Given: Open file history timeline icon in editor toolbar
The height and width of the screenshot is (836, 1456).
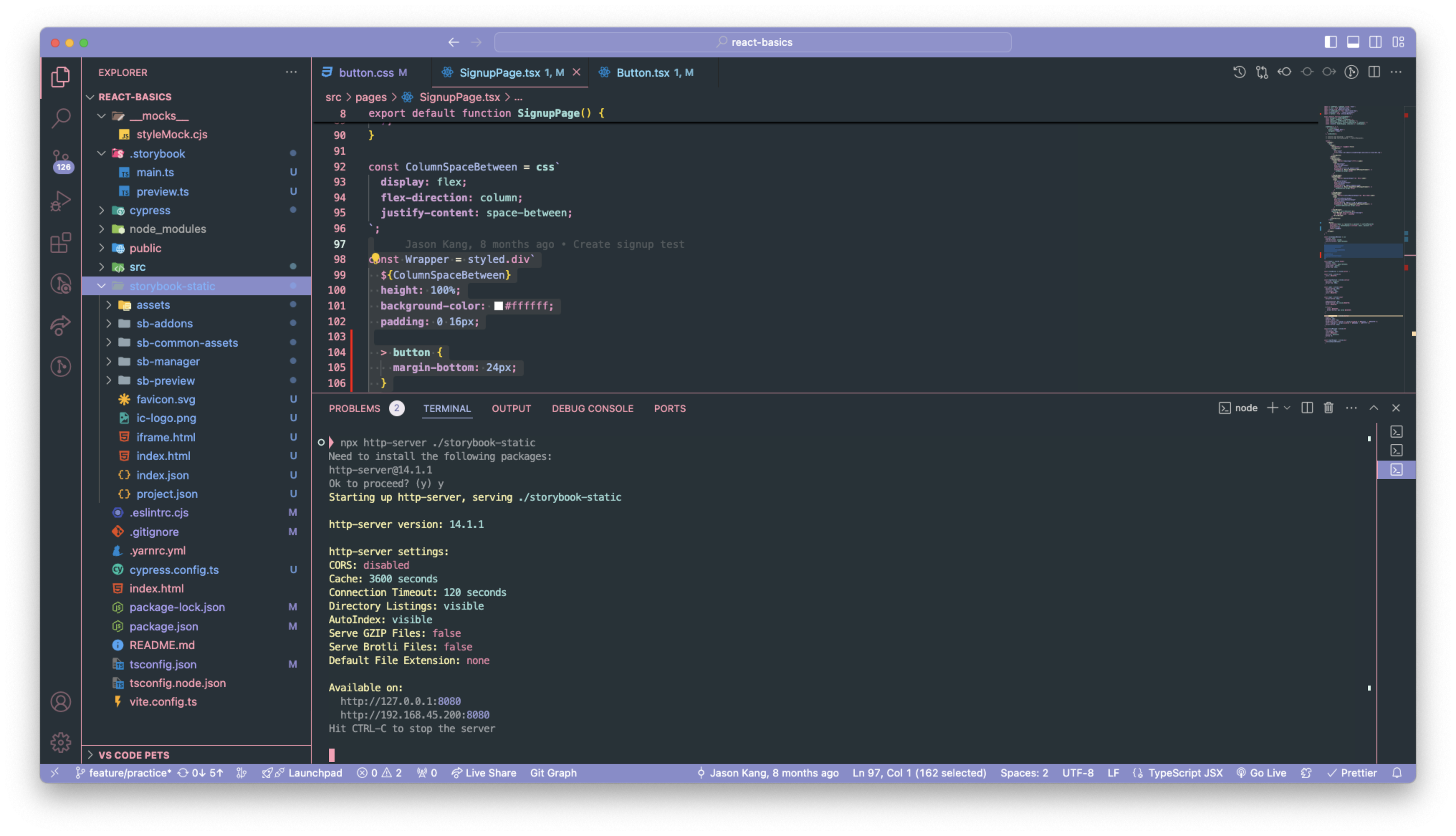Looking at the screenshot, I should tap(1239, 72).
